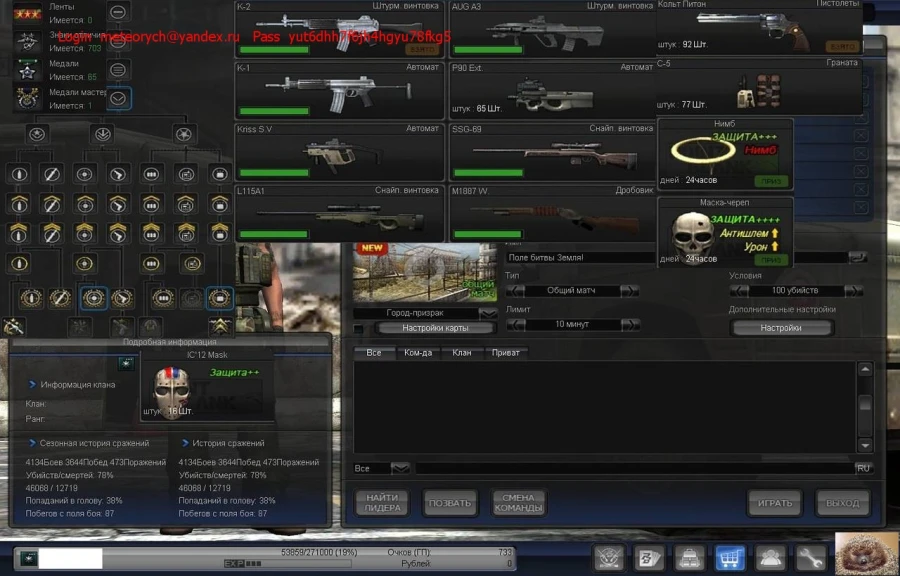900x576 pixels.
Task: Select the double-chevron pistol node
Action: point(118,232)
